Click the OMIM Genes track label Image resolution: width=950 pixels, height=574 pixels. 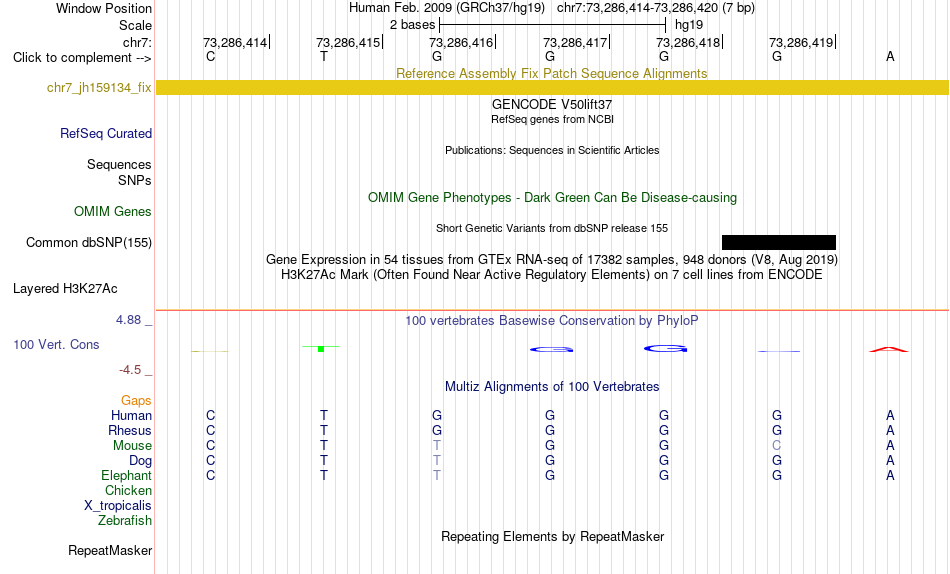(x=113, y=212)
